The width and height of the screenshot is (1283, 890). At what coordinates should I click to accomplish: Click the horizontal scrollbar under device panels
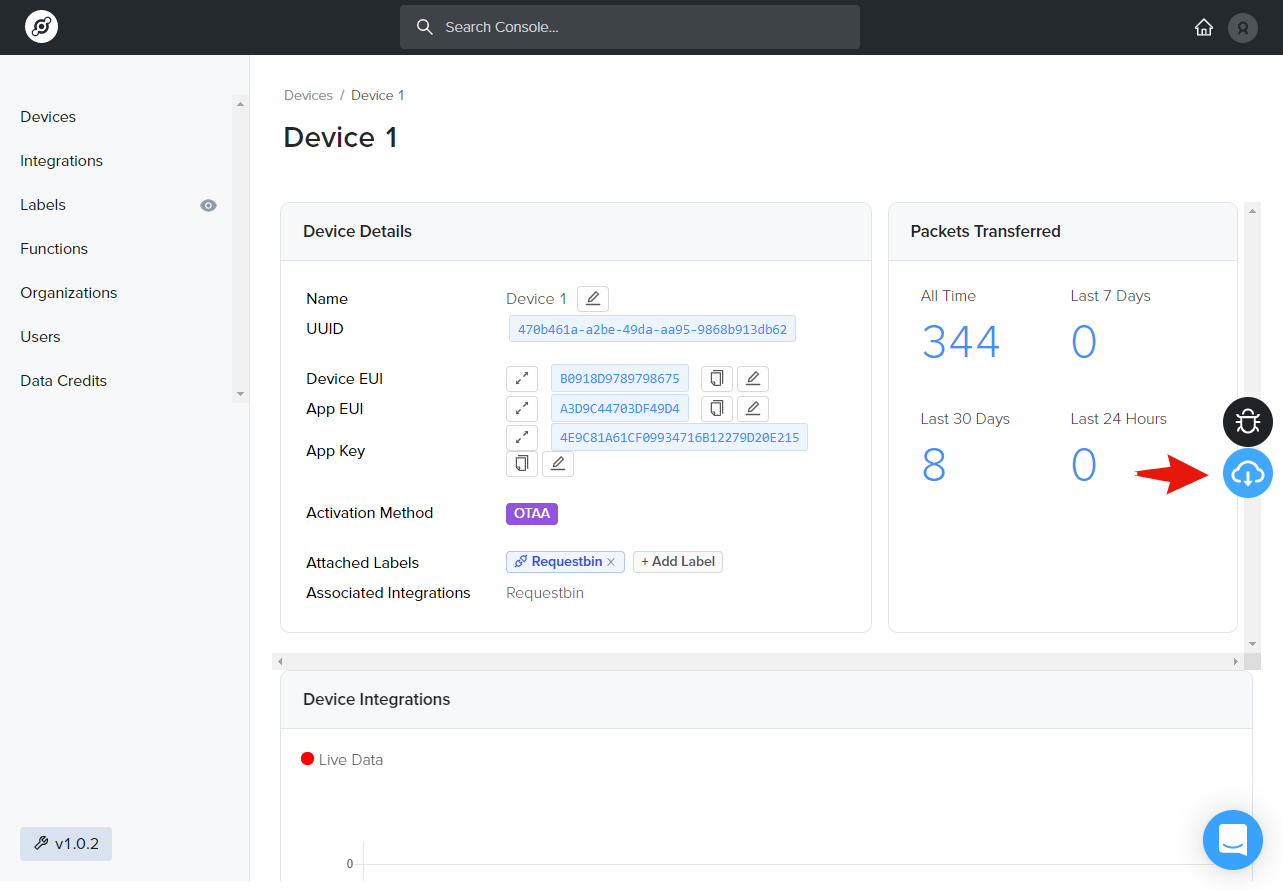tap(758, 662)
